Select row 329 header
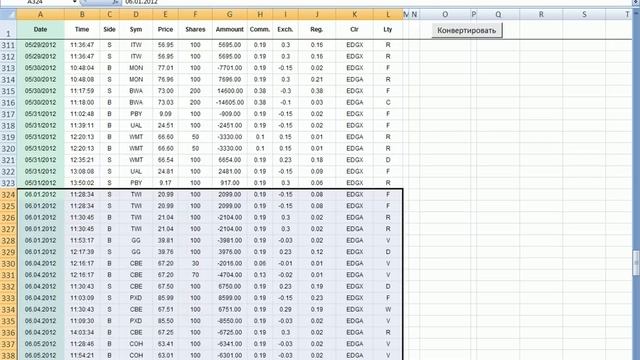640x360 pixels. click(8, 252)
